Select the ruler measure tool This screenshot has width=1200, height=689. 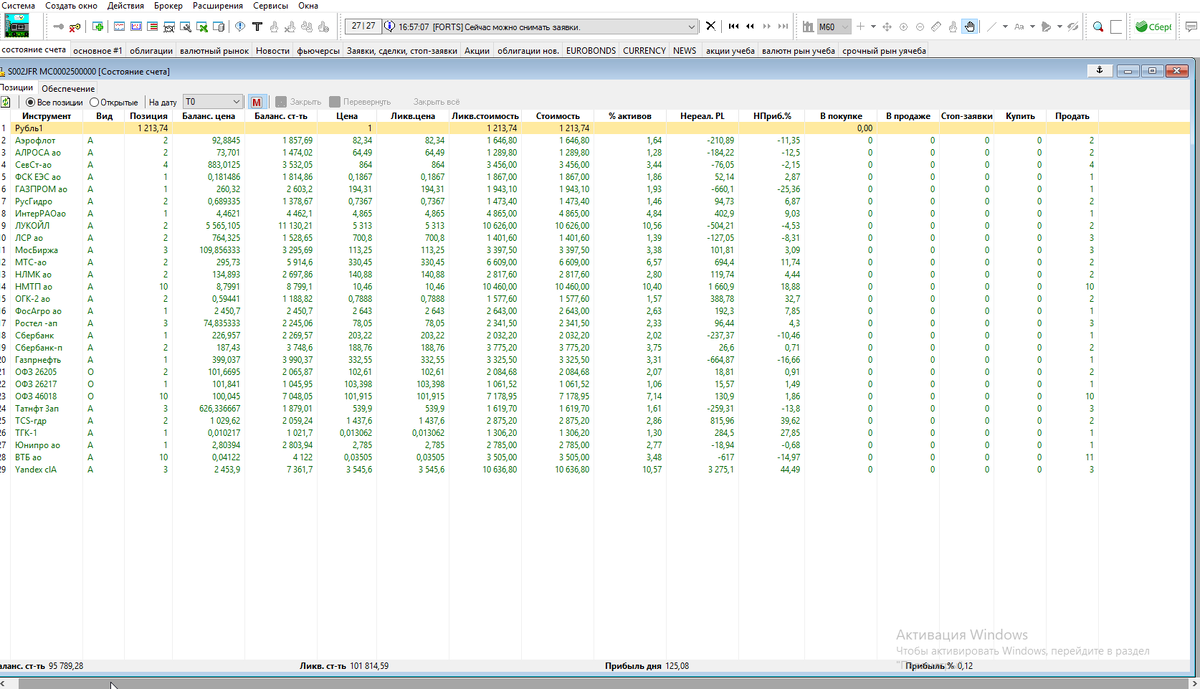tap(936, 26)
